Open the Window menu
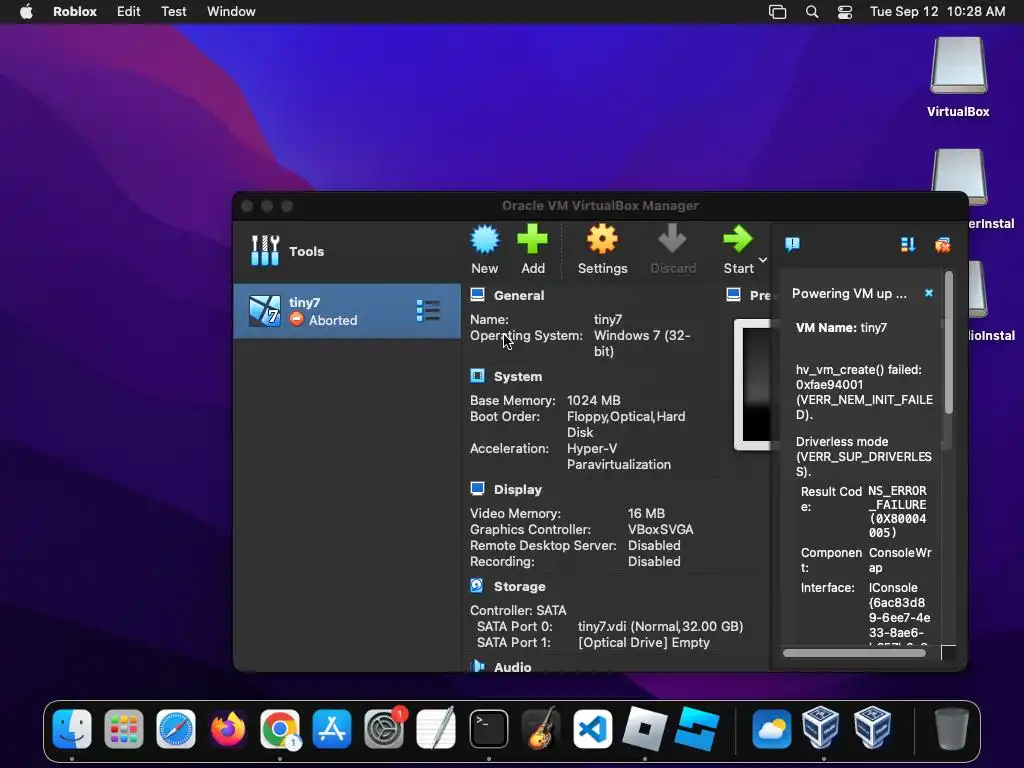1024x768 pixels. [231, 12]
